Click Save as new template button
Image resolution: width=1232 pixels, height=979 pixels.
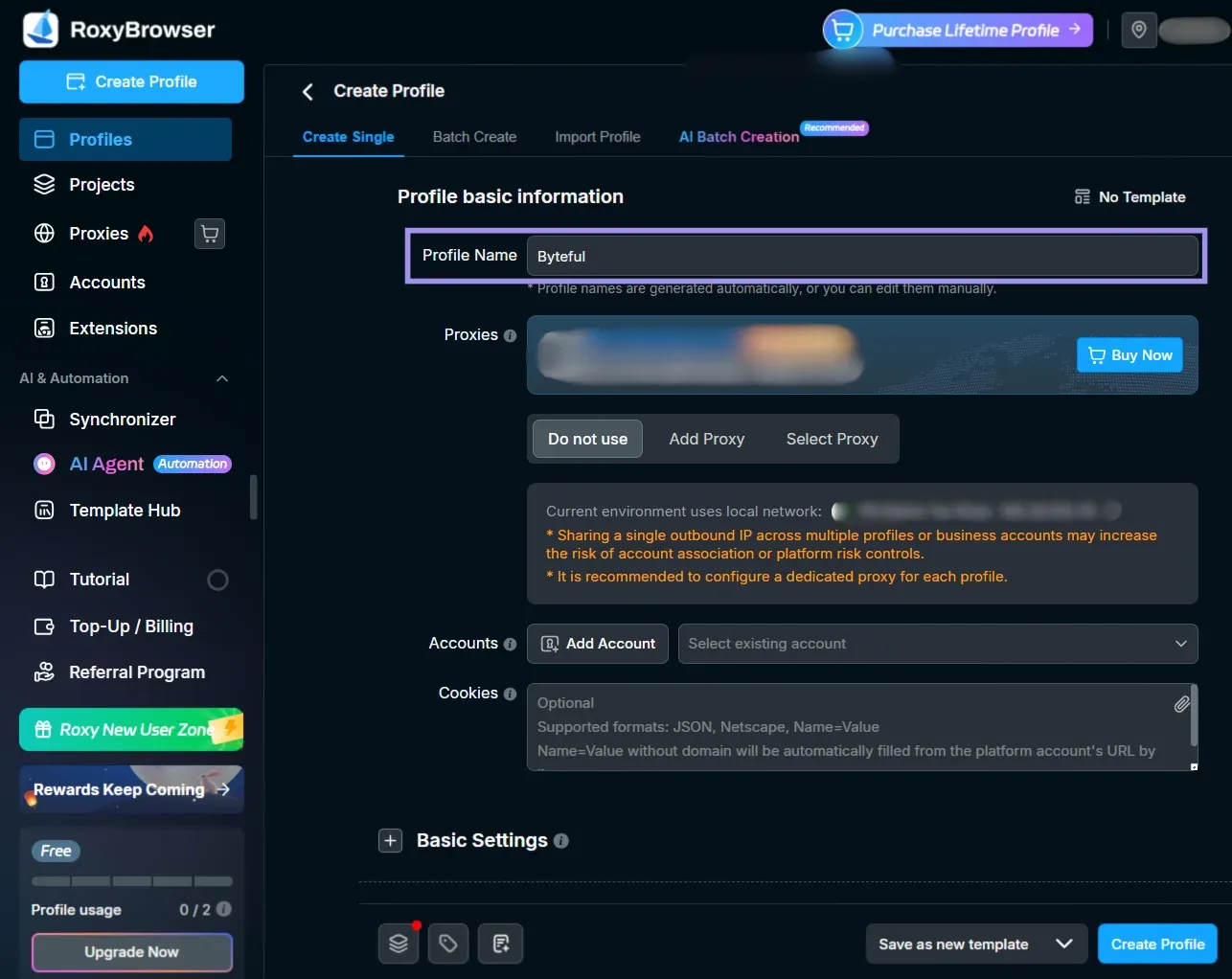953,944
